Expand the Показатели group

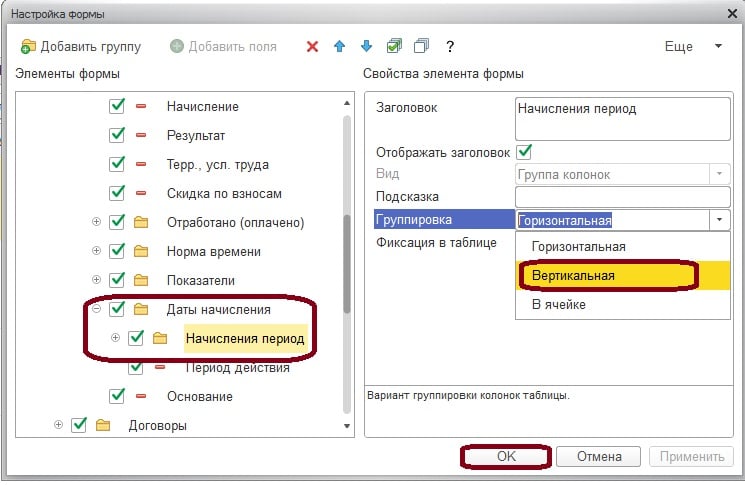point(96,280)
